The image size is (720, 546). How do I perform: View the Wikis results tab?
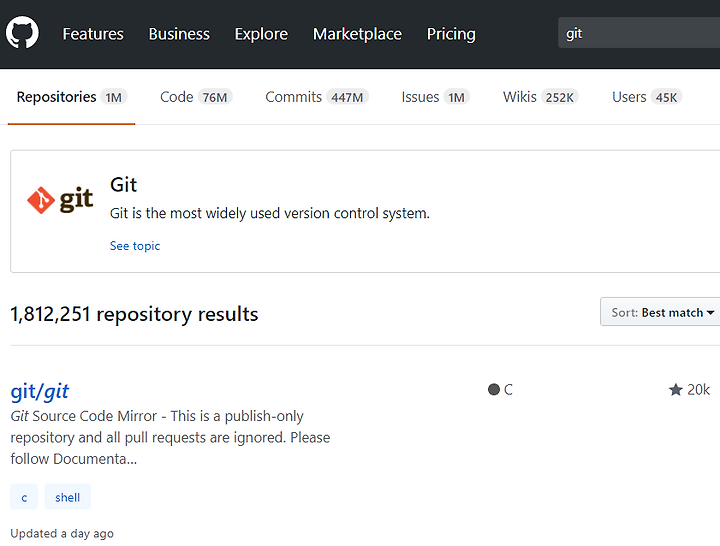[x=540, y=97]
